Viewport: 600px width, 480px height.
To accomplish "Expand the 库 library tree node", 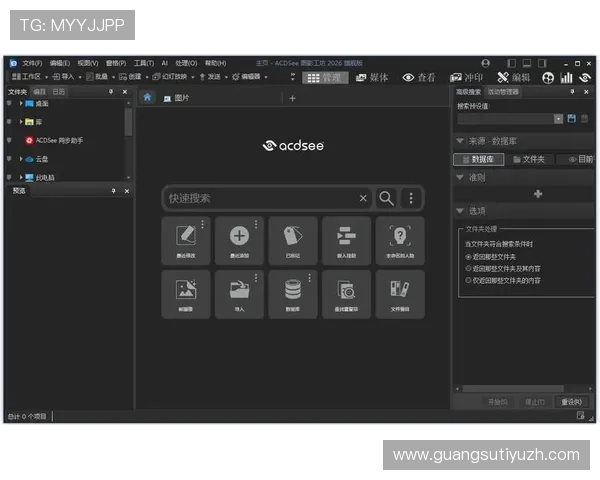I will 21,122.
